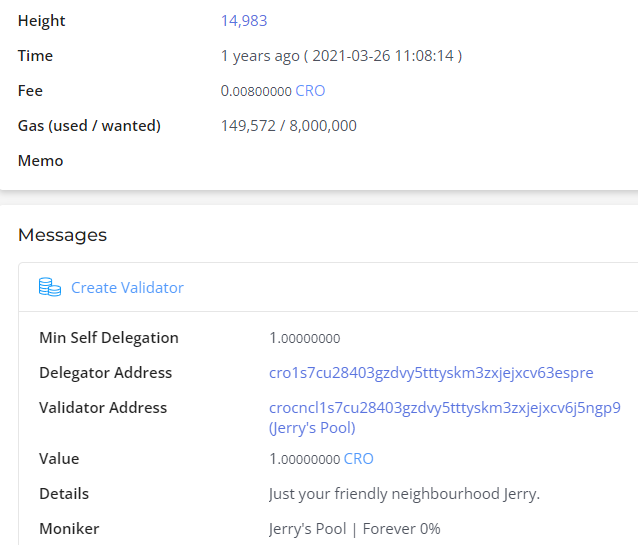Click the CRO link in Value row
The height and width of the screenshot is (545, 638).
point(358,459)
